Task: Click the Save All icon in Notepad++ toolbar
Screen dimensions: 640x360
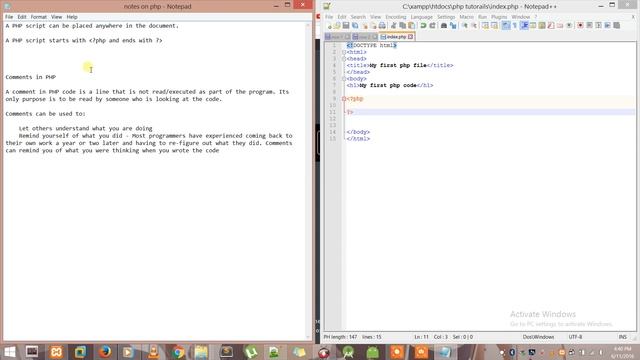Action: 355,26
